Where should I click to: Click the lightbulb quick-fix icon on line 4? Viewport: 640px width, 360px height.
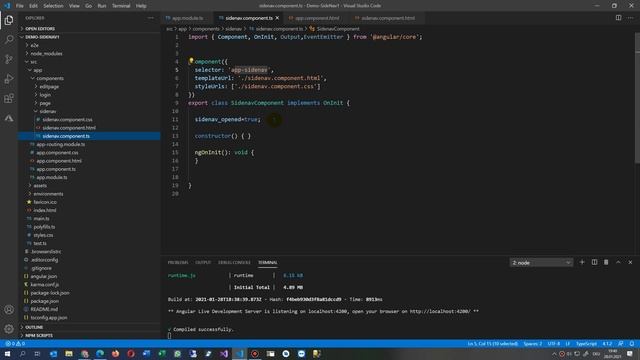191,61
